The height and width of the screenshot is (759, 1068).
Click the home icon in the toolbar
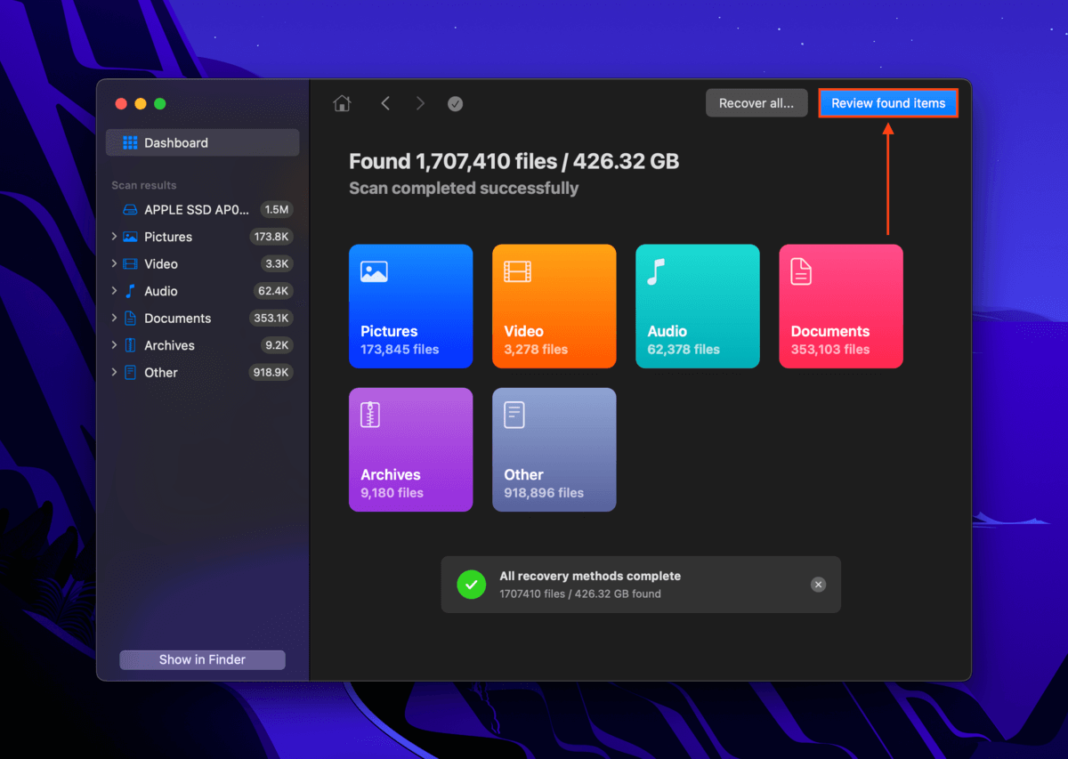tap(341, 103)
